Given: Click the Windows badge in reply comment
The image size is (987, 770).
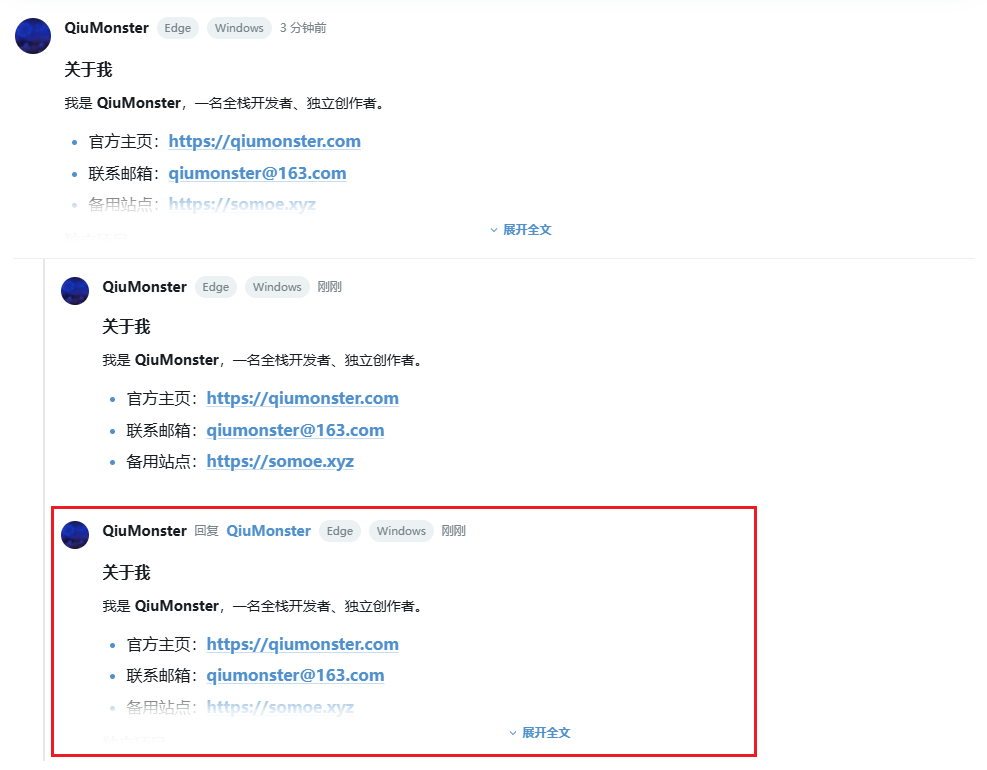Looking at the screenshot, I should click(401, 531).
